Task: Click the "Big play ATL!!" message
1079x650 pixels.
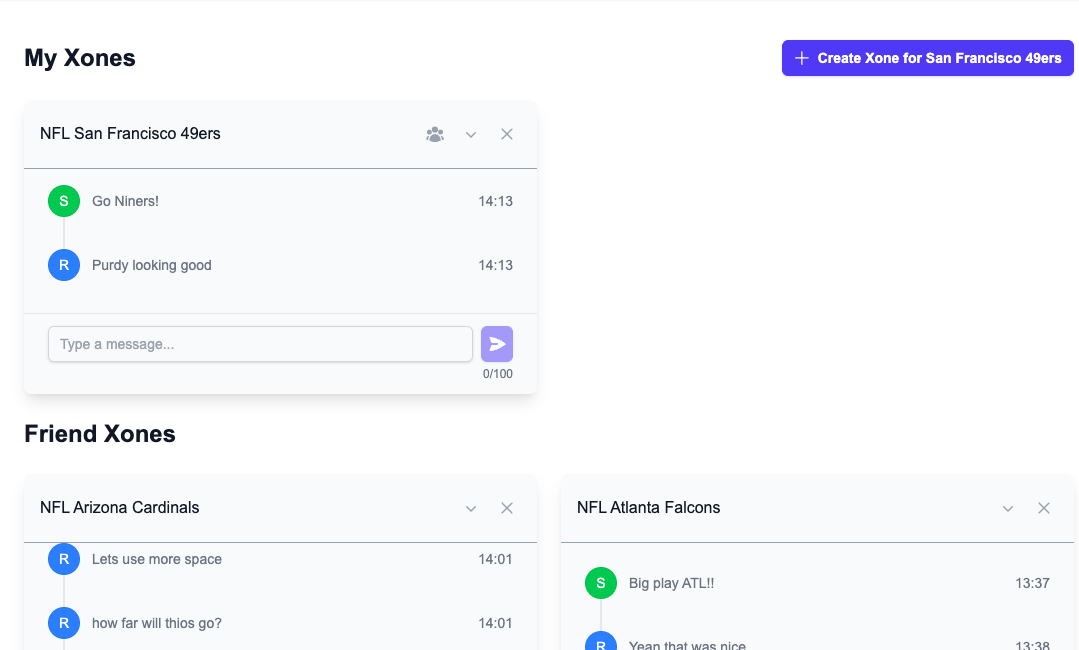Action: coord(671,583)
